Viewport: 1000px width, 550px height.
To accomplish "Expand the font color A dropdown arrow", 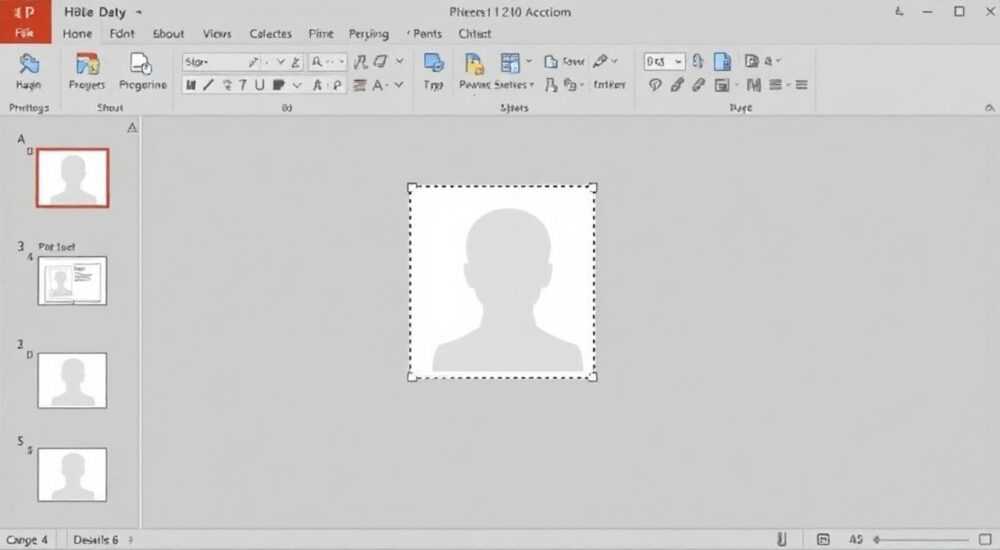I will click(x=399, y=85).
